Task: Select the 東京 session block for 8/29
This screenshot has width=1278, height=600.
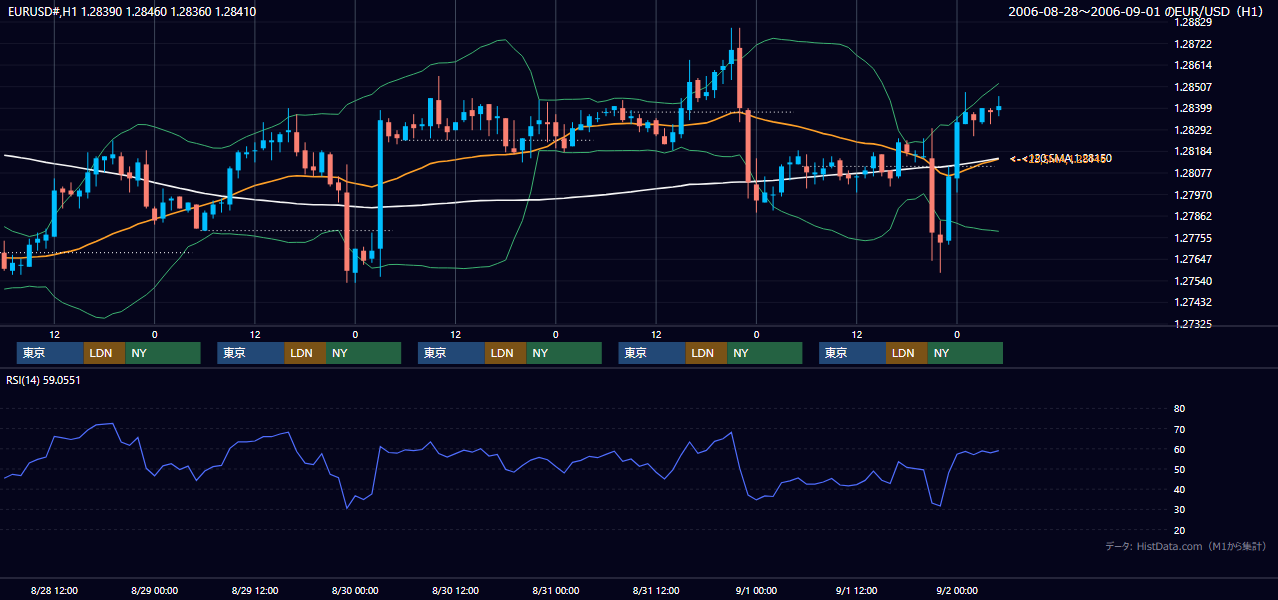Action: click(x=250, y=353)
